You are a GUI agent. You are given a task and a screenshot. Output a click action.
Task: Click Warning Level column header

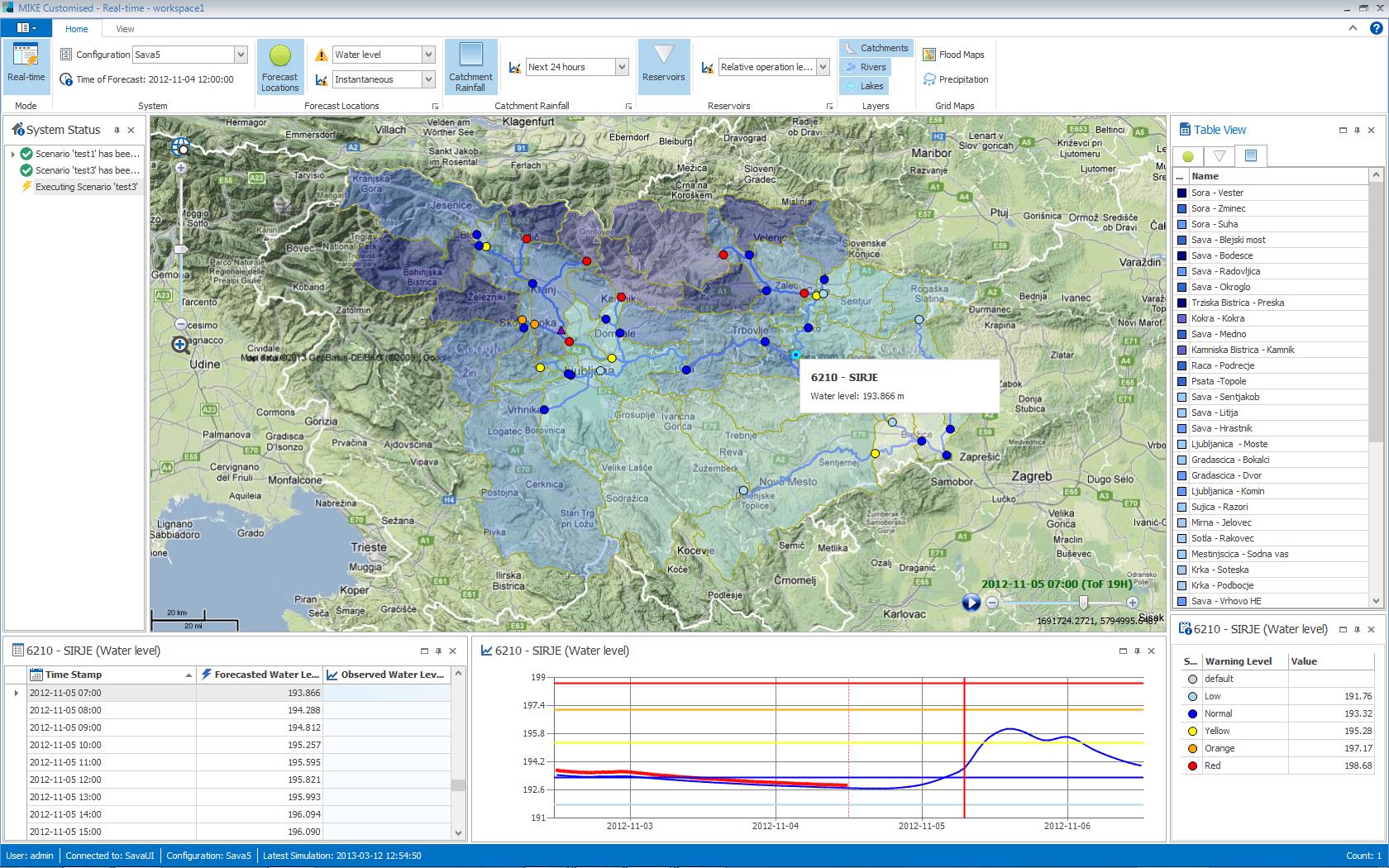point(1245,661)
